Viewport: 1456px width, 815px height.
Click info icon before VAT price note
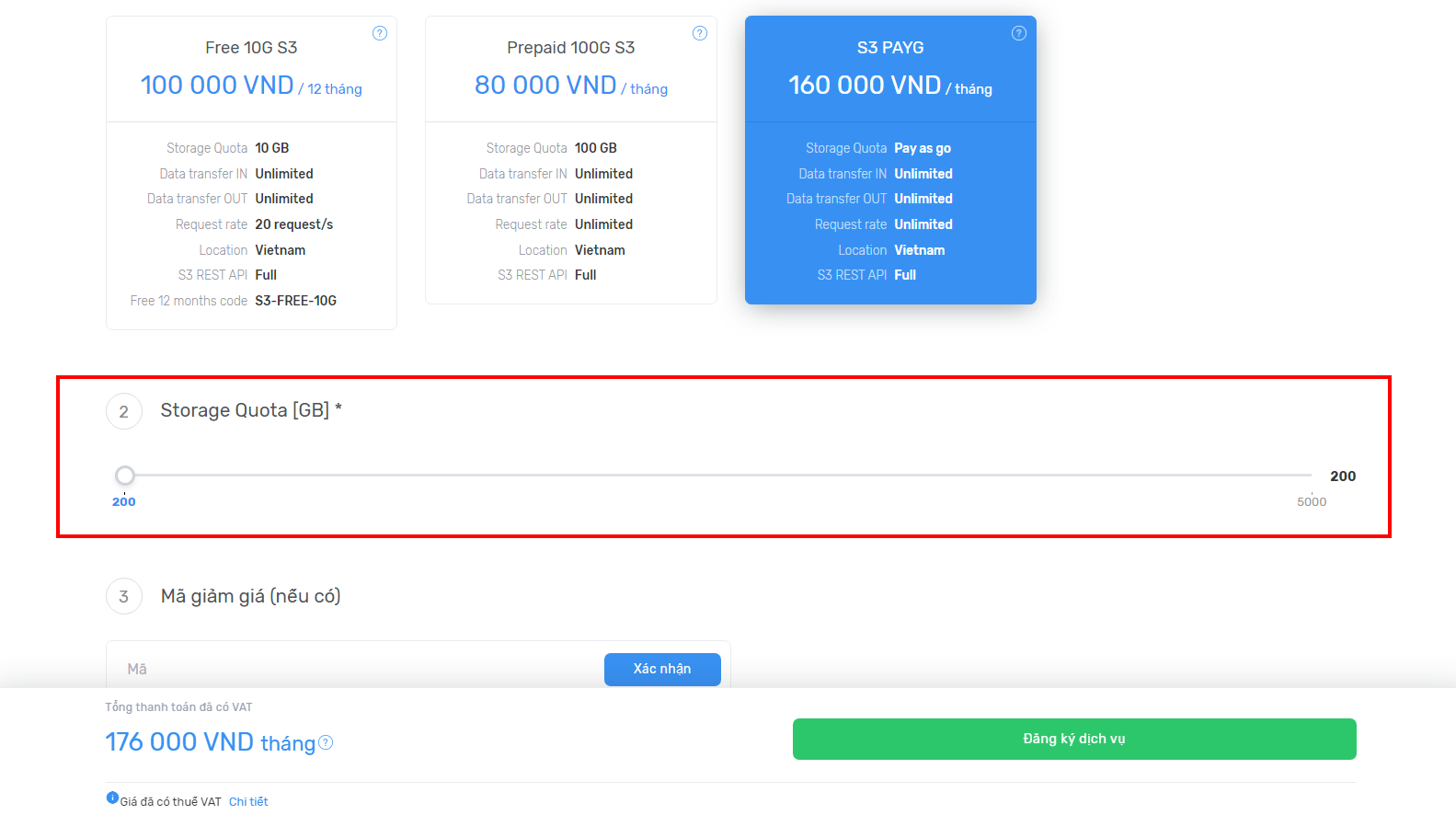(112, 798)
